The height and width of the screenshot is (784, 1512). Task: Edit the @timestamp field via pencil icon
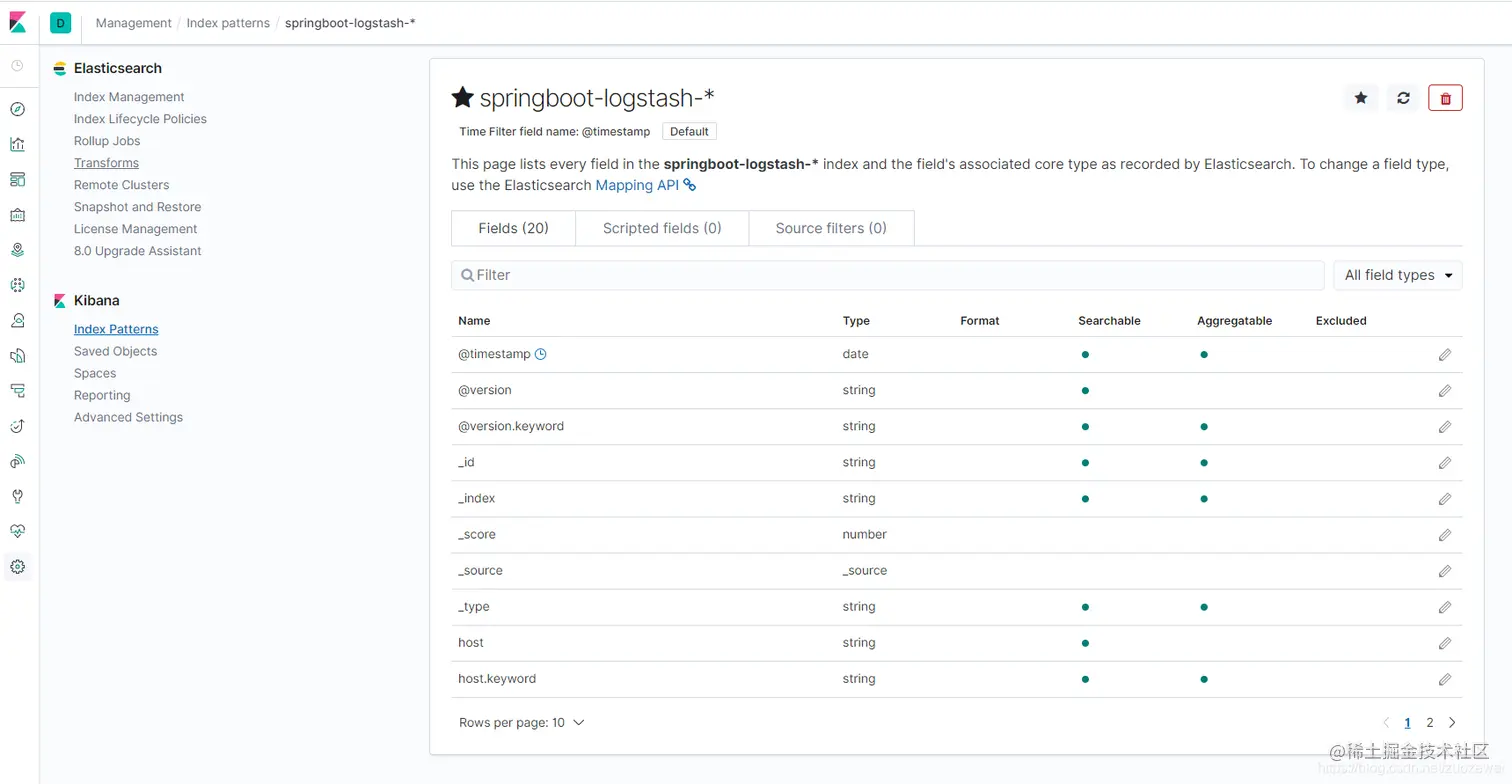pos(1445,355)
